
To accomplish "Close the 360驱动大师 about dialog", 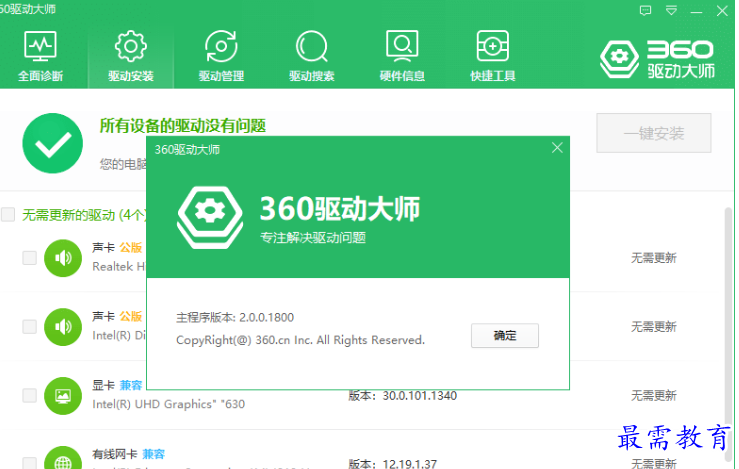I will [x=557, y=148].
